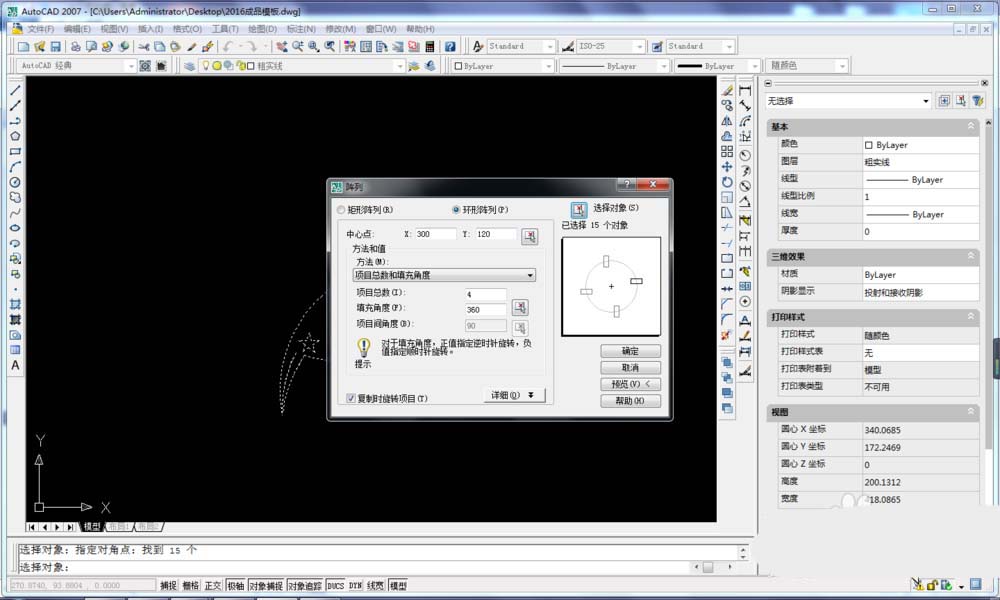
Task: Click the 选择对象 pick button in the Array dialog
Action: tap(578, 207)
